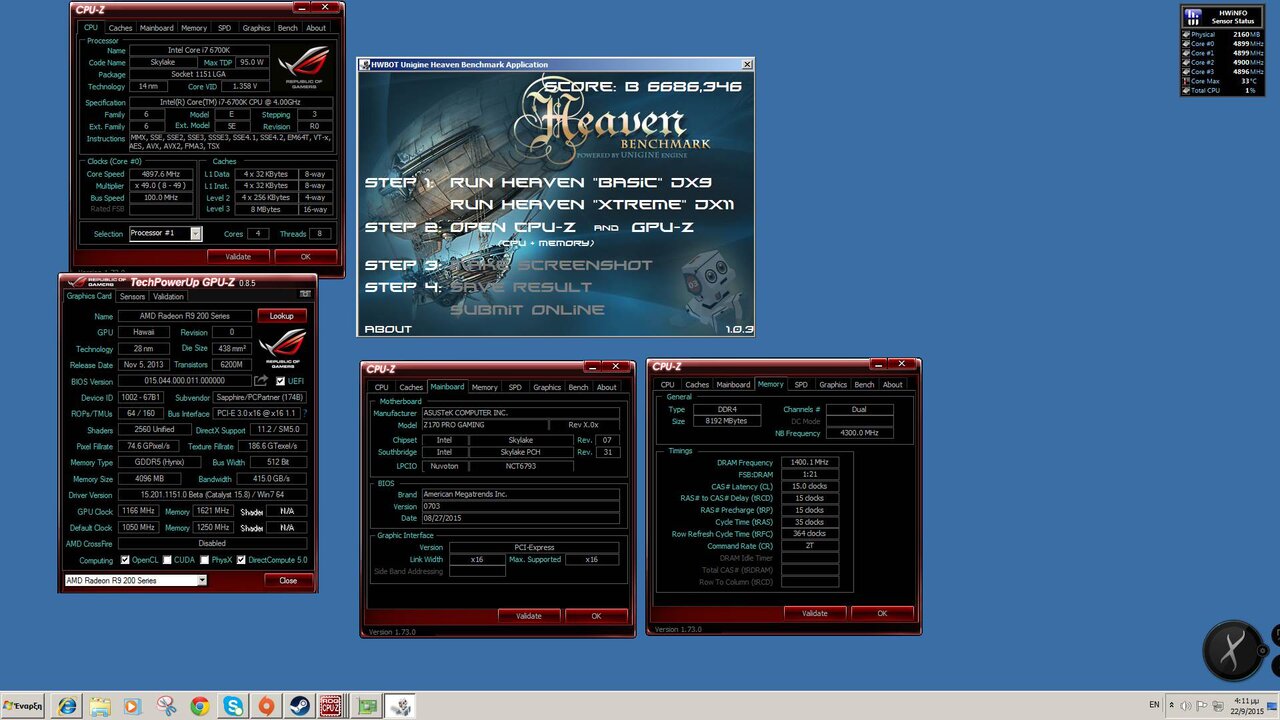Open Steam from the taskbar
Screen dimensions: 1280x720
pyautogui.click(x=299, y=706)
